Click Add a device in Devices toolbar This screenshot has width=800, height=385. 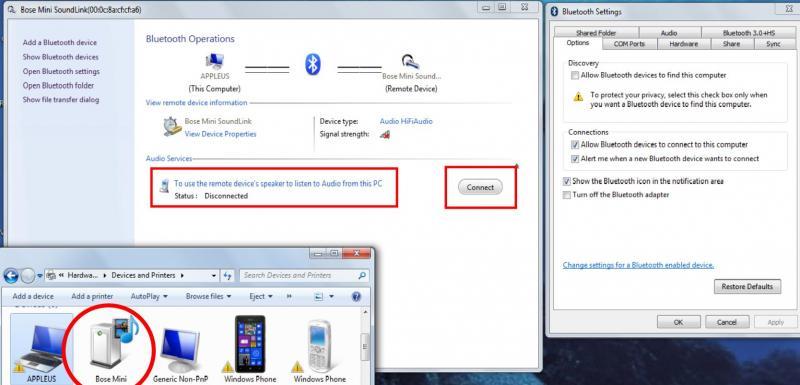(33, 296)
